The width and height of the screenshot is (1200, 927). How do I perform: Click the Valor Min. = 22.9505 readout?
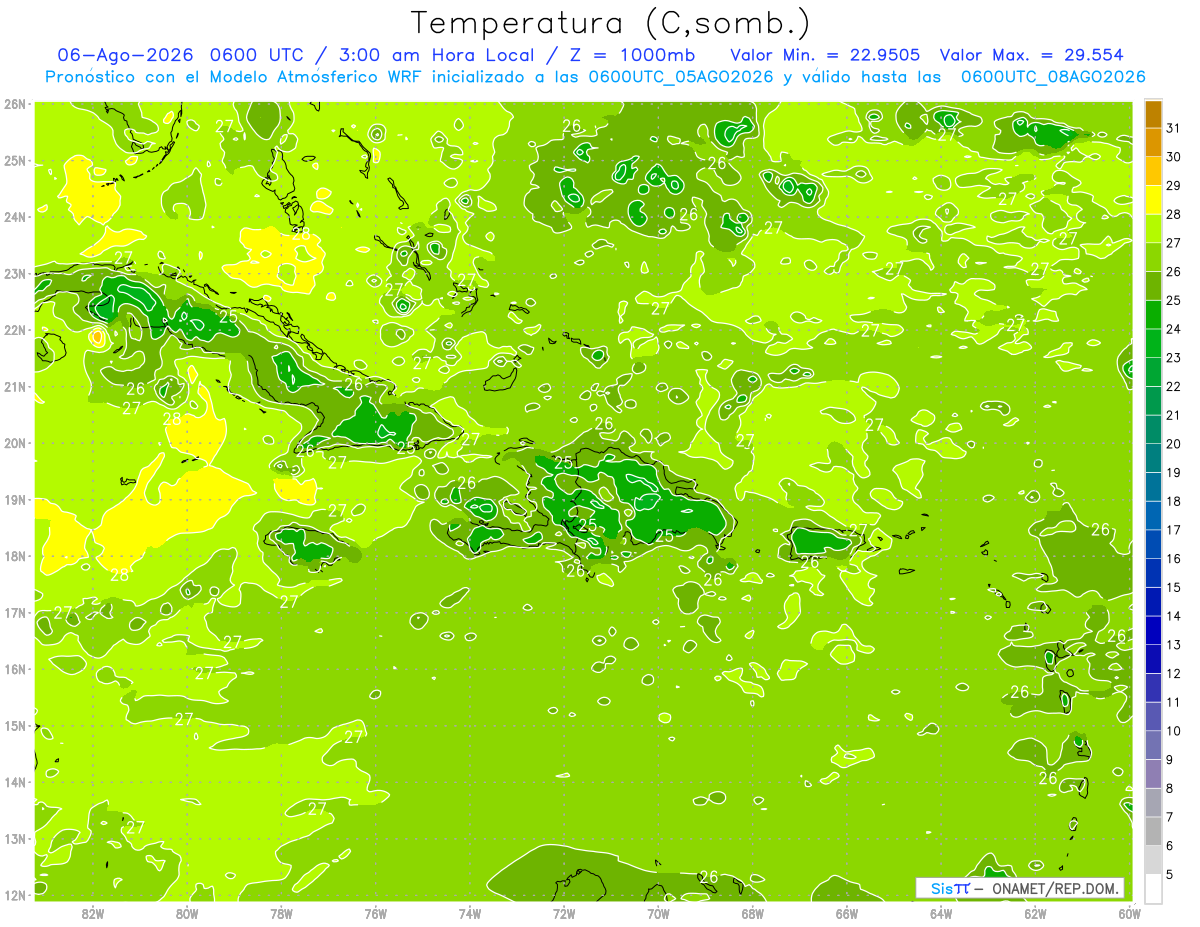825,55
